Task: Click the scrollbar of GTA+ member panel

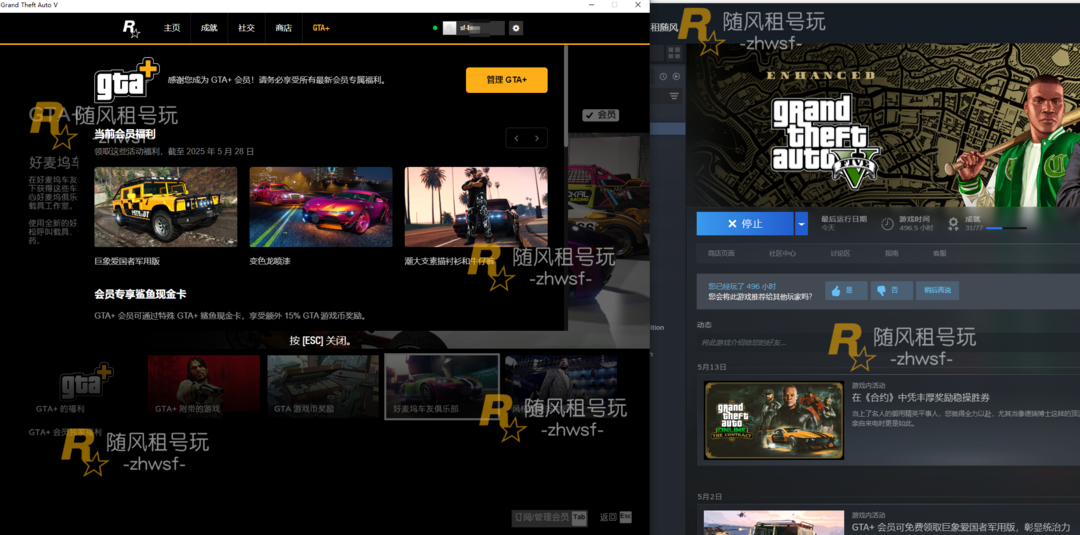Action: pos(566,96)
